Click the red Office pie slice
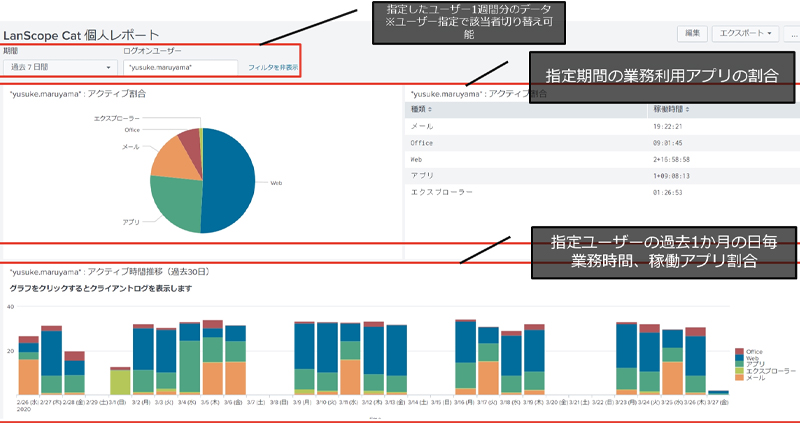The height and width of the screenshot is (423, 800). (x=191, y=143)
